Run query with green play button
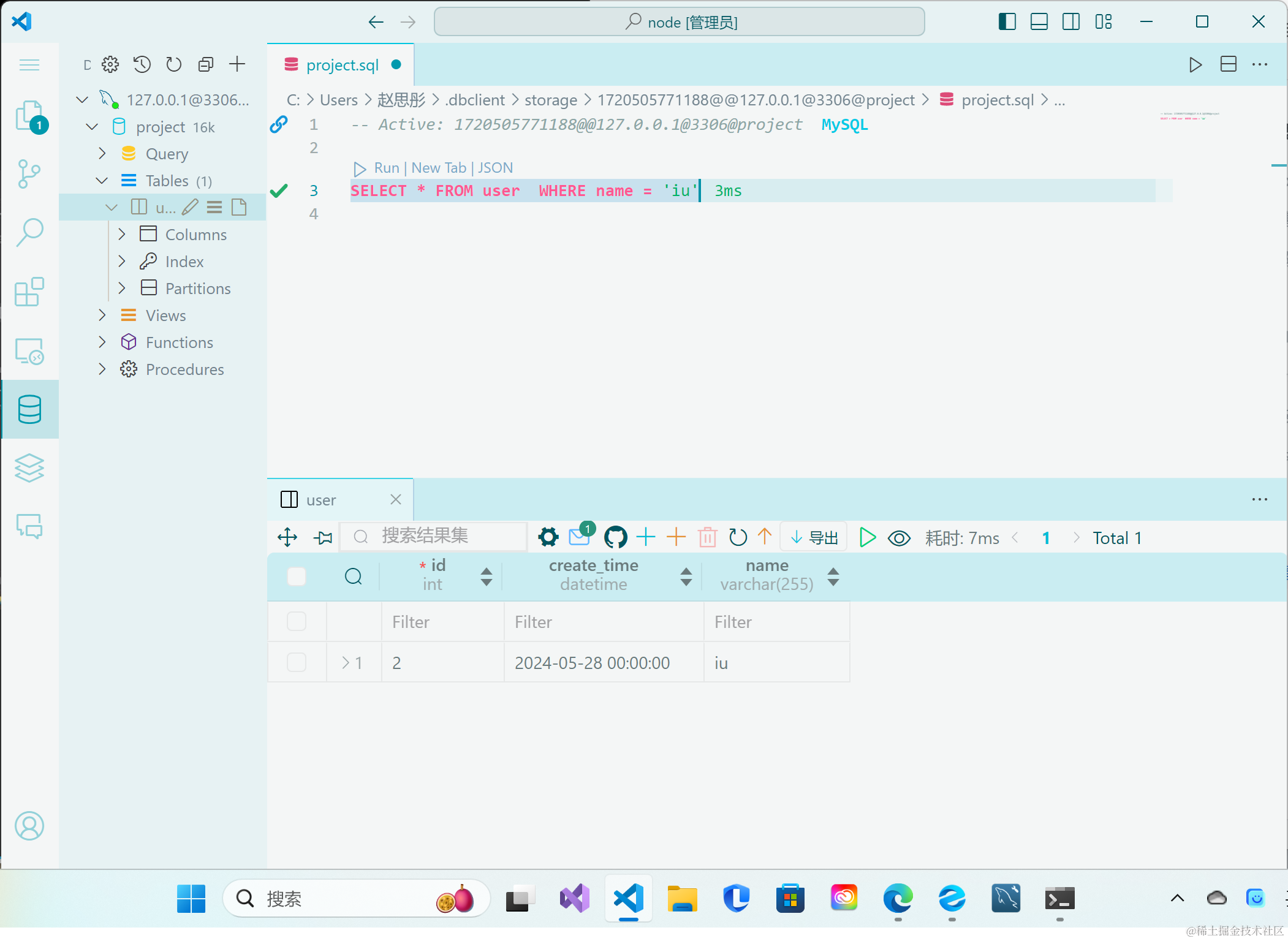 867,537
